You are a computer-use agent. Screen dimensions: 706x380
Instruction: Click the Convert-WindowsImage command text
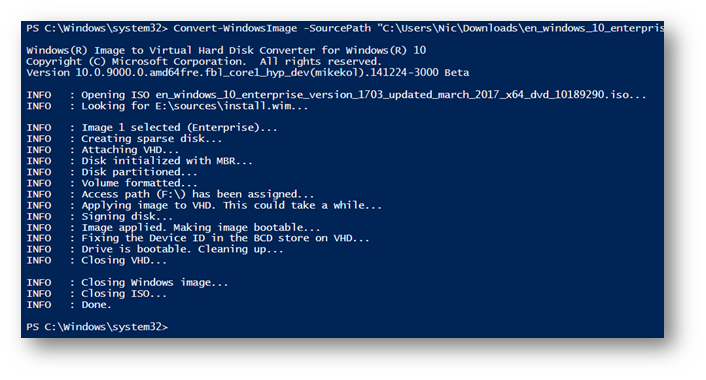coord(235,28)
